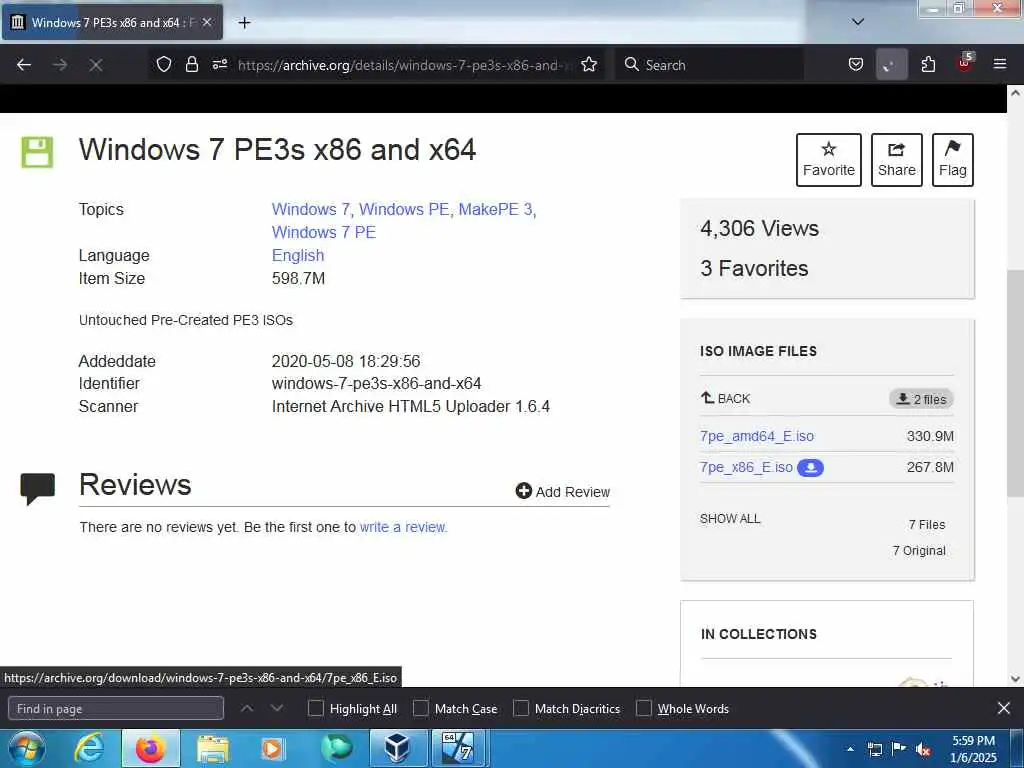Open Windows Media Player from taskbar

(273, 749)
